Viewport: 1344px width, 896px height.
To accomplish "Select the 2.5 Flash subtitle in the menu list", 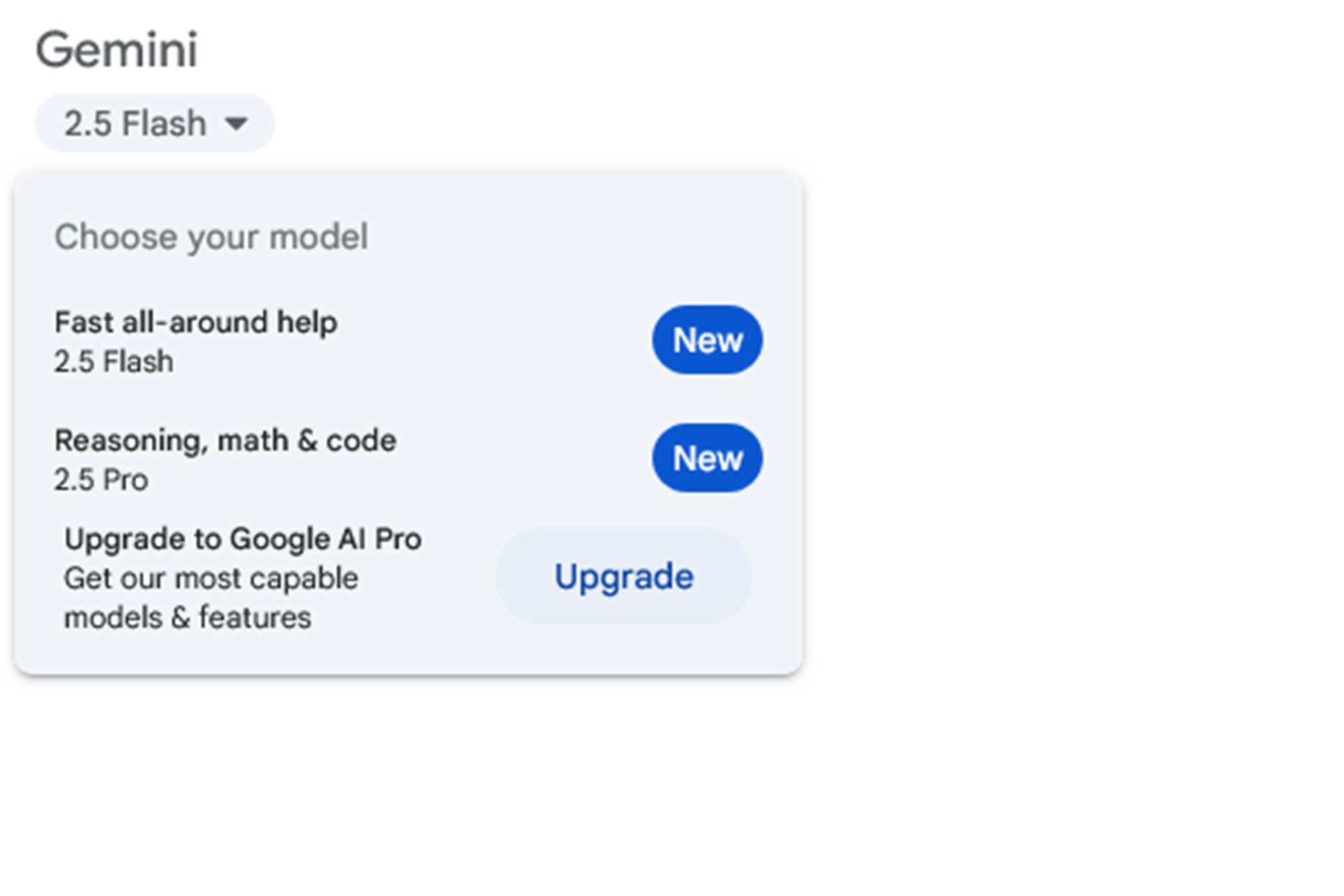I will click(x=114, y=362).
